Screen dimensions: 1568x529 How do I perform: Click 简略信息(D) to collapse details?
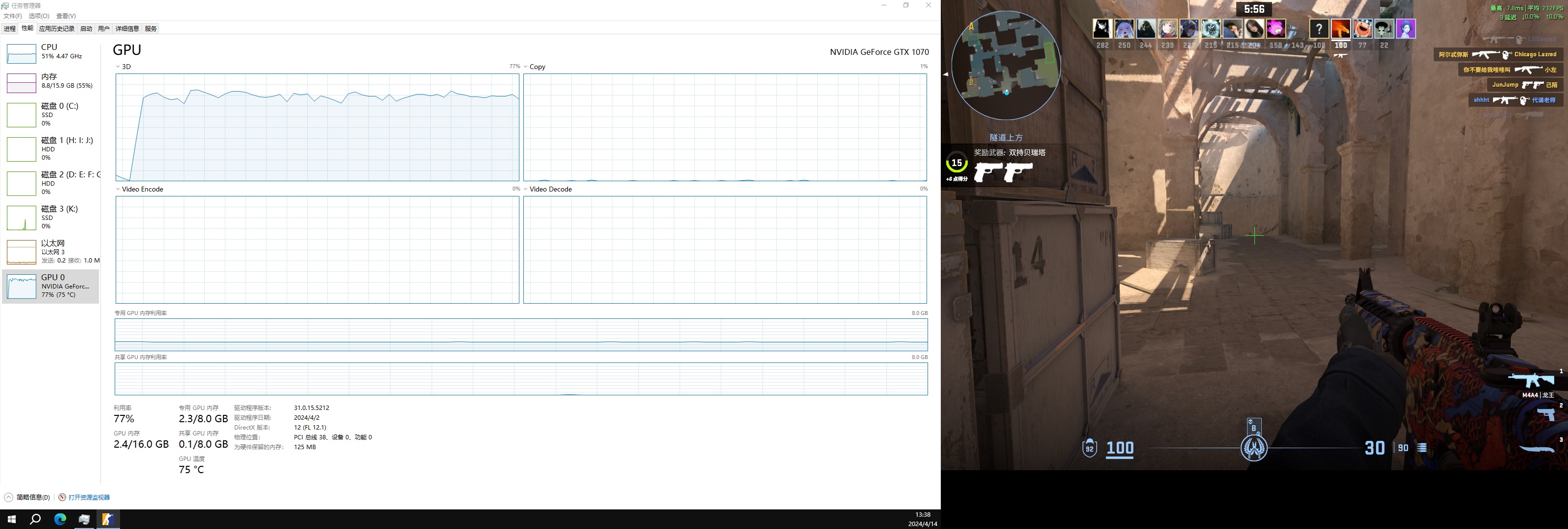[33, 497]
